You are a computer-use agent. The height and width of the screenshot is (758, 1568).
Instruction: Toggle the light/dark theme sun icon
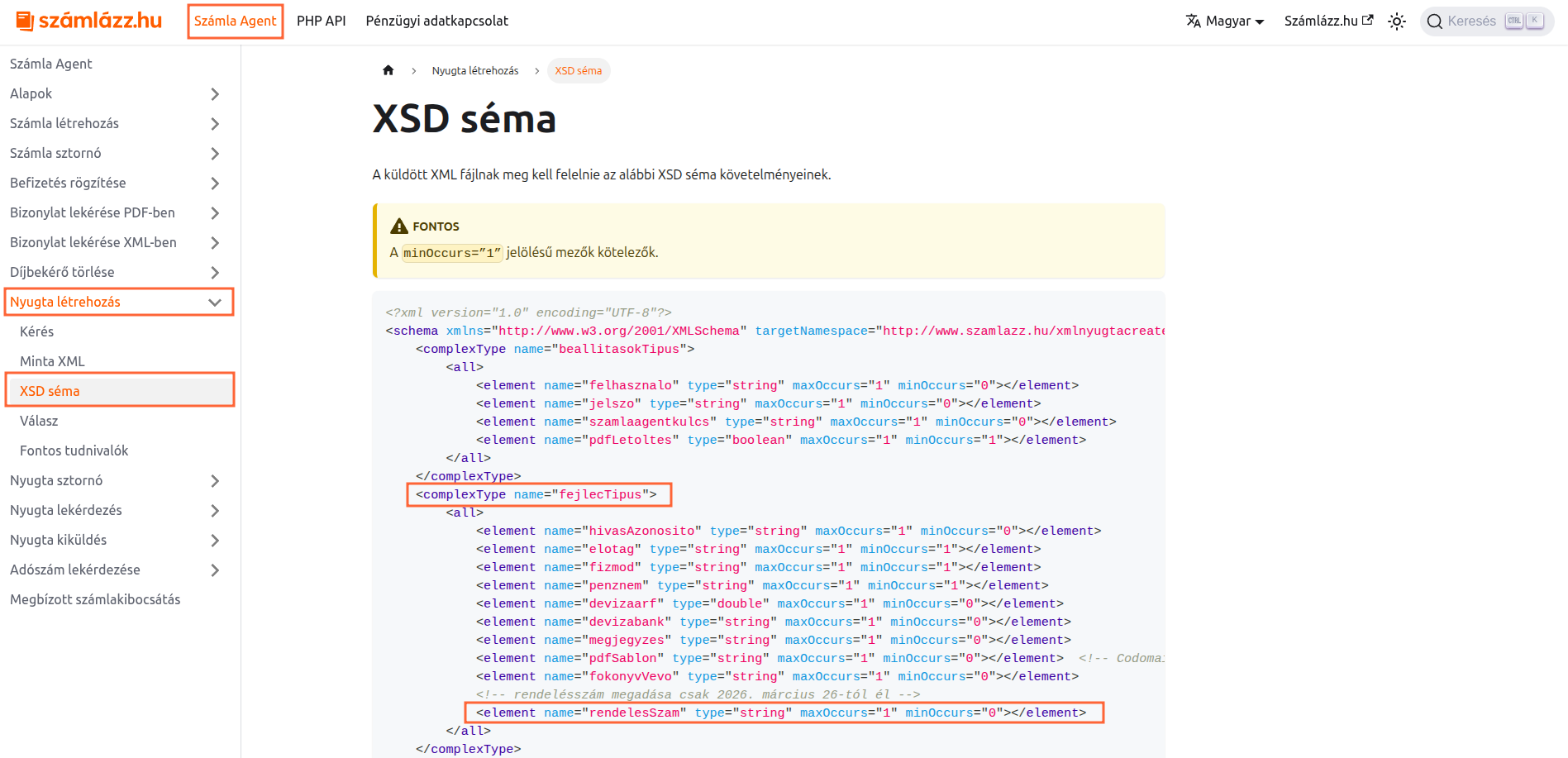[1396, 21]
